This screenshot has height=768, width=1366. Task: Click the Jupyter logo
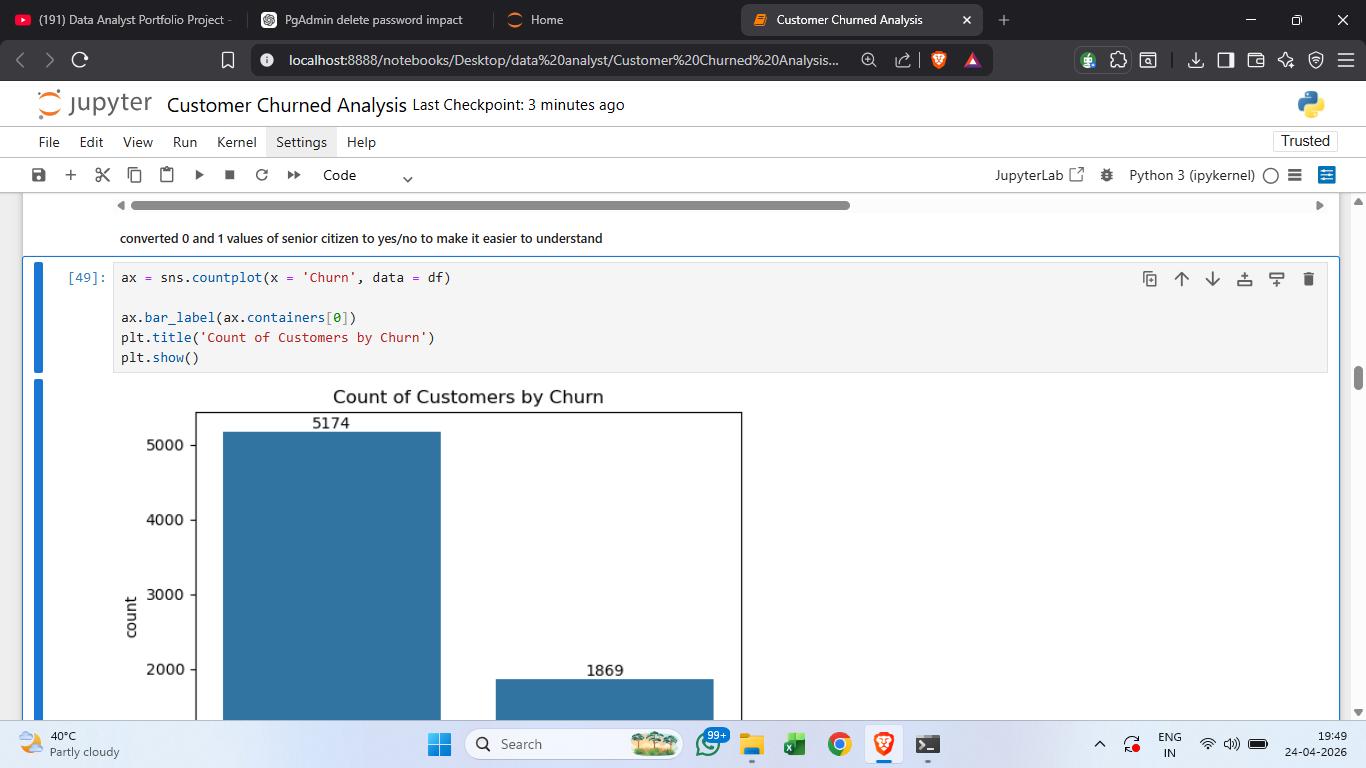tap(94, 104)
